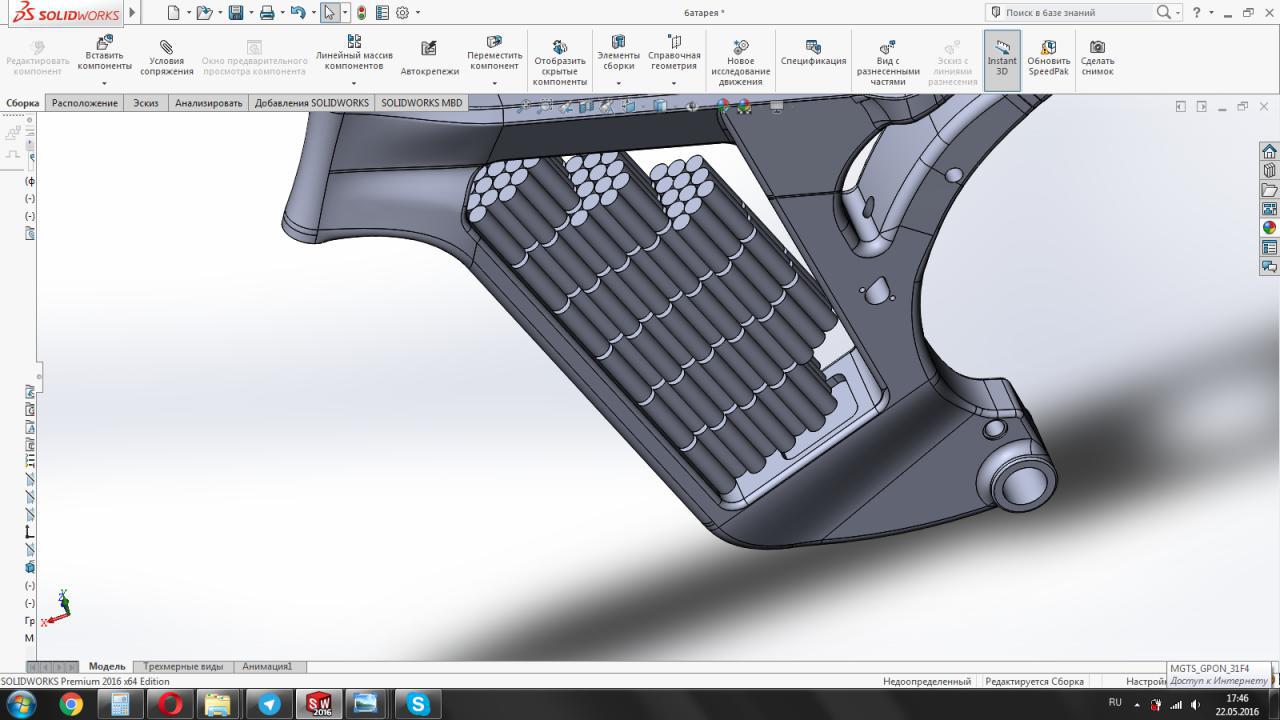This screenshot has width=1280, height=720.
Task: Click the Mate conditions (Условия сопряжения) tool
Action: (x=166, y=59)
